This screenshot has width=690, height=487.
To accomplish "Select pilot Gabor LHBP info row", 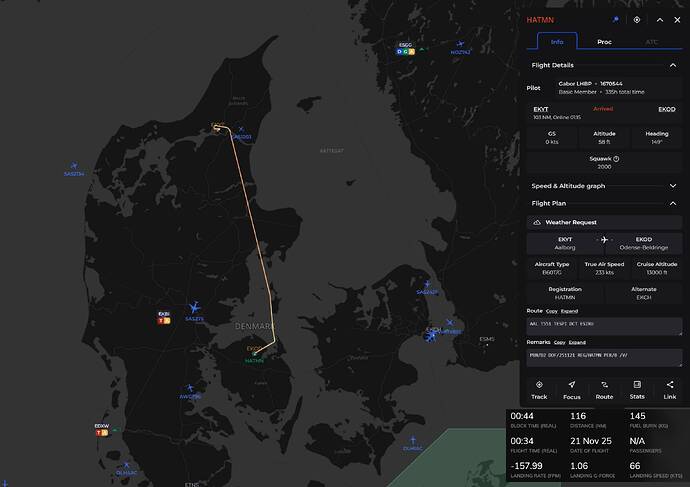I will click(618, 88).
